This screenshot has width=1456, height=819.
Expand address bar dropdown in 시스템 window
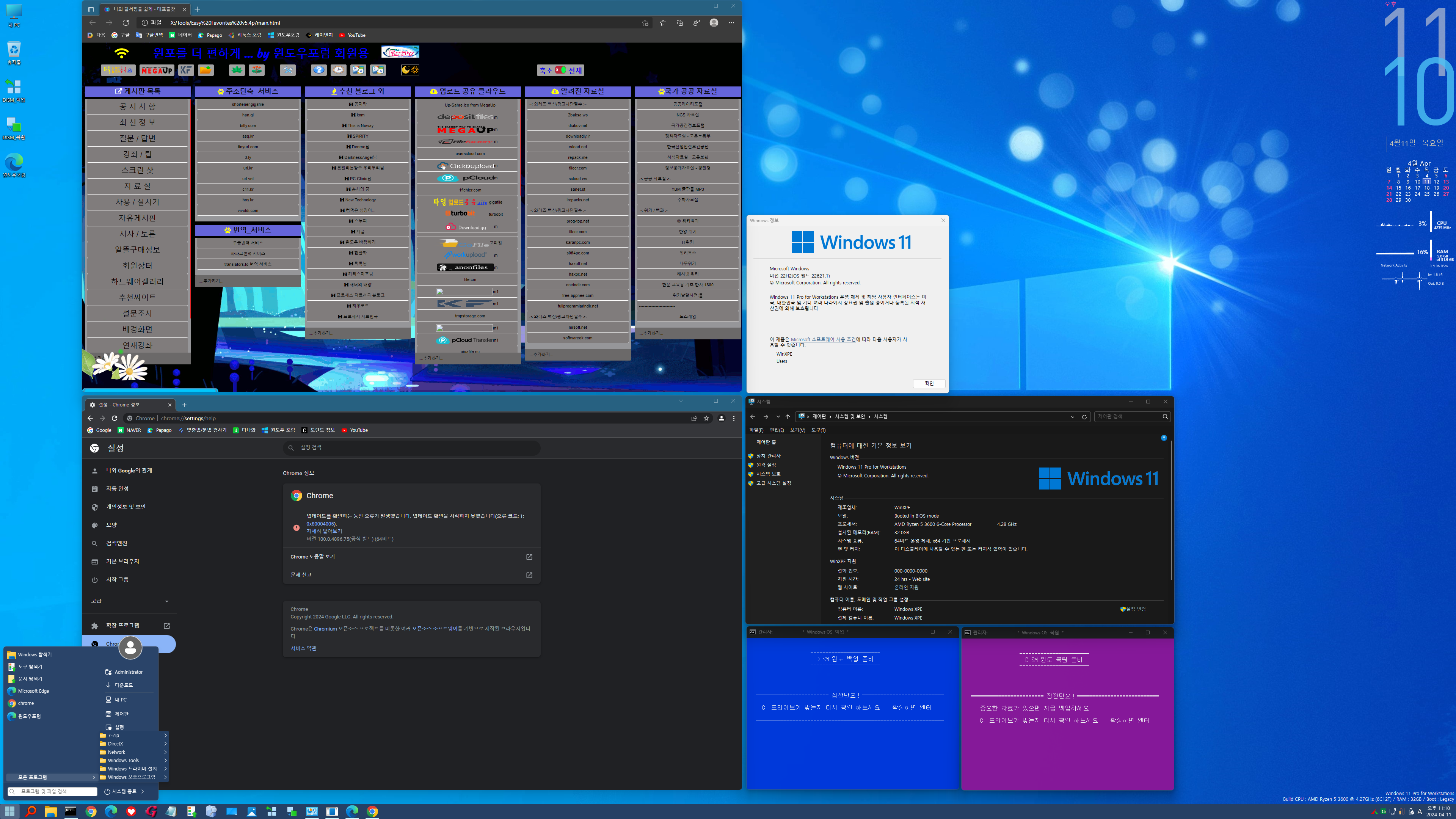pyautogui.click(x=1072, y=417)
